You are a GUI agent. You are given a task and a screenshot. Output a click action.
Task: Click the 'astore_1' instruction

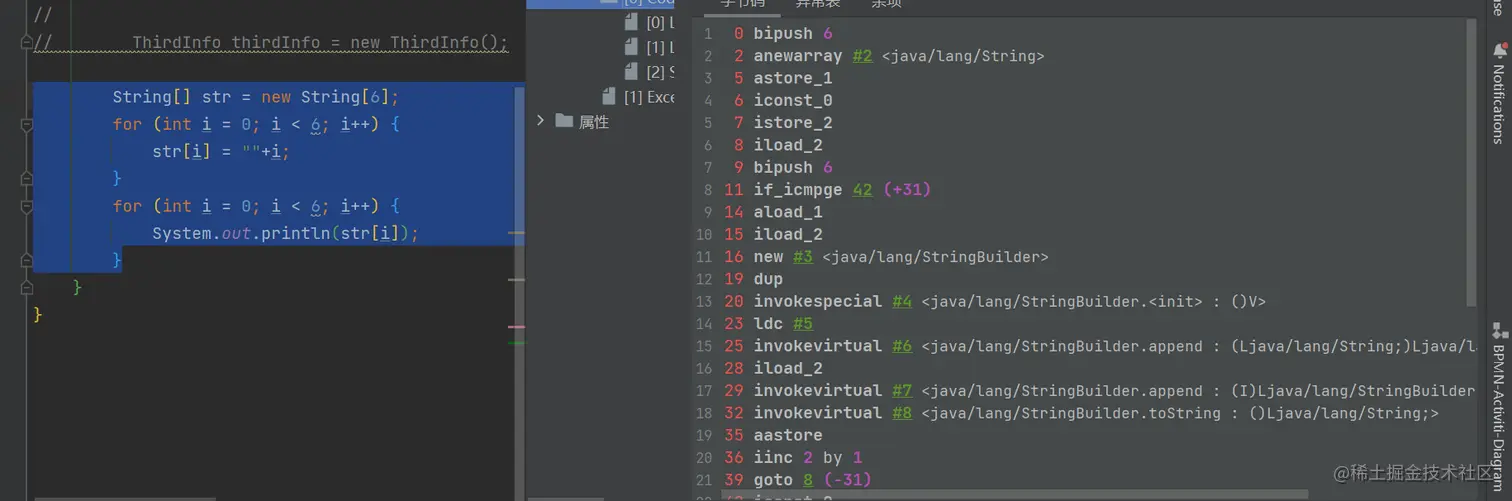click(x=793, y=78)
